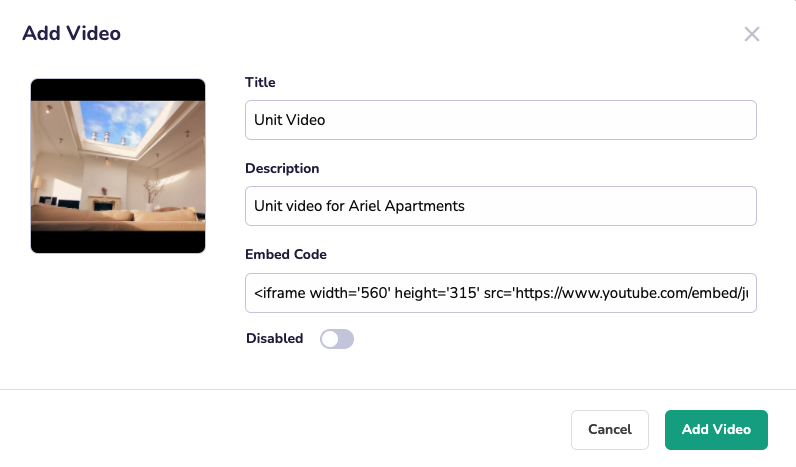Click the Embed Code input field
Image resolution: width=796 pixels, height=467 pixels.
(501, 293)
